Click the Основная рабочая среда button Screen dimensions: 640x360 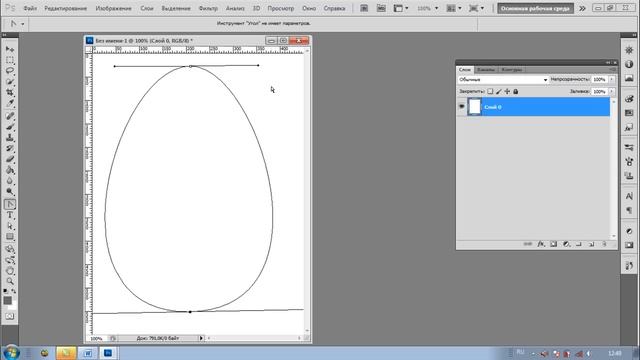point(535,8)
